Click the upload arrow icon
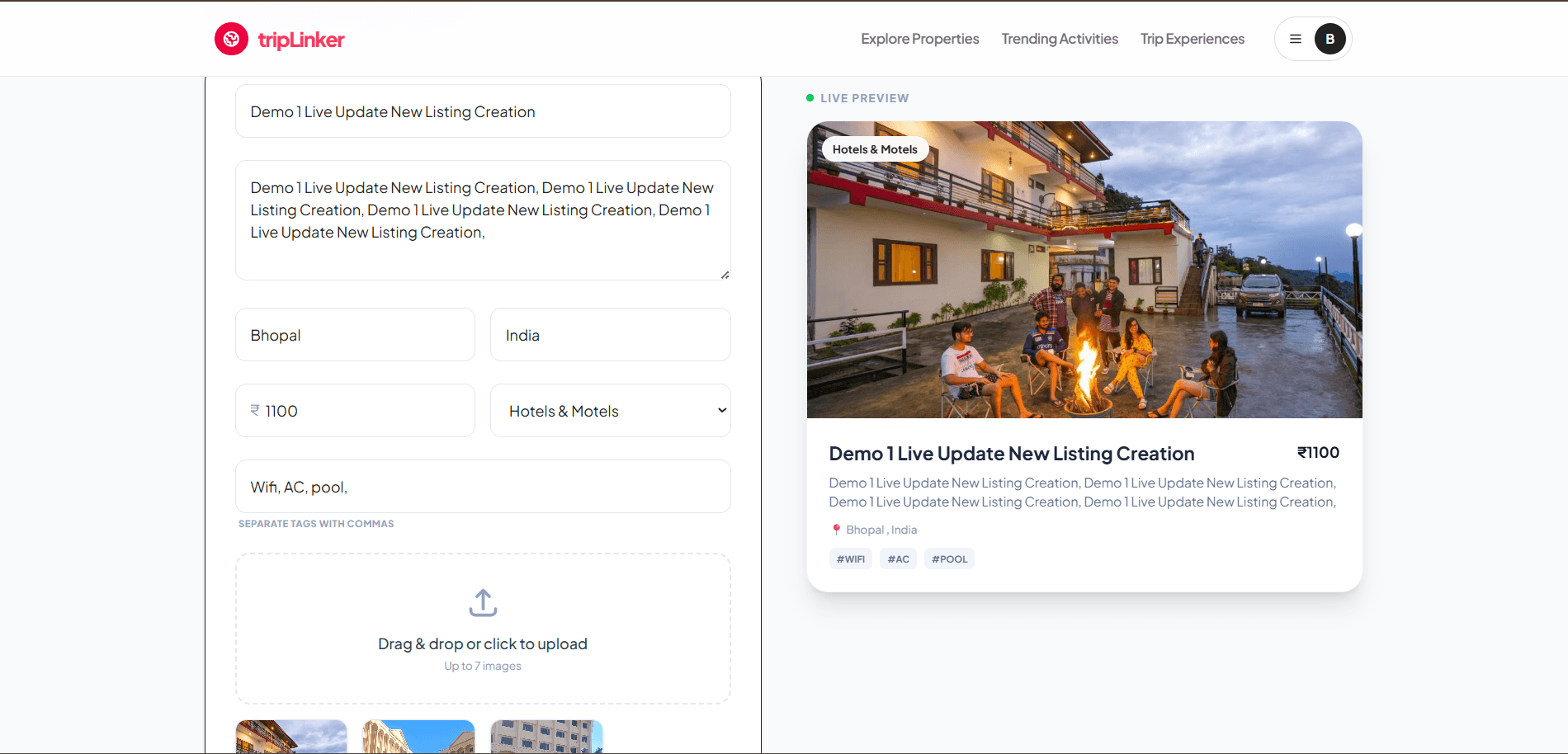This screenshot has width=1568, height=754. pos(483,603)
